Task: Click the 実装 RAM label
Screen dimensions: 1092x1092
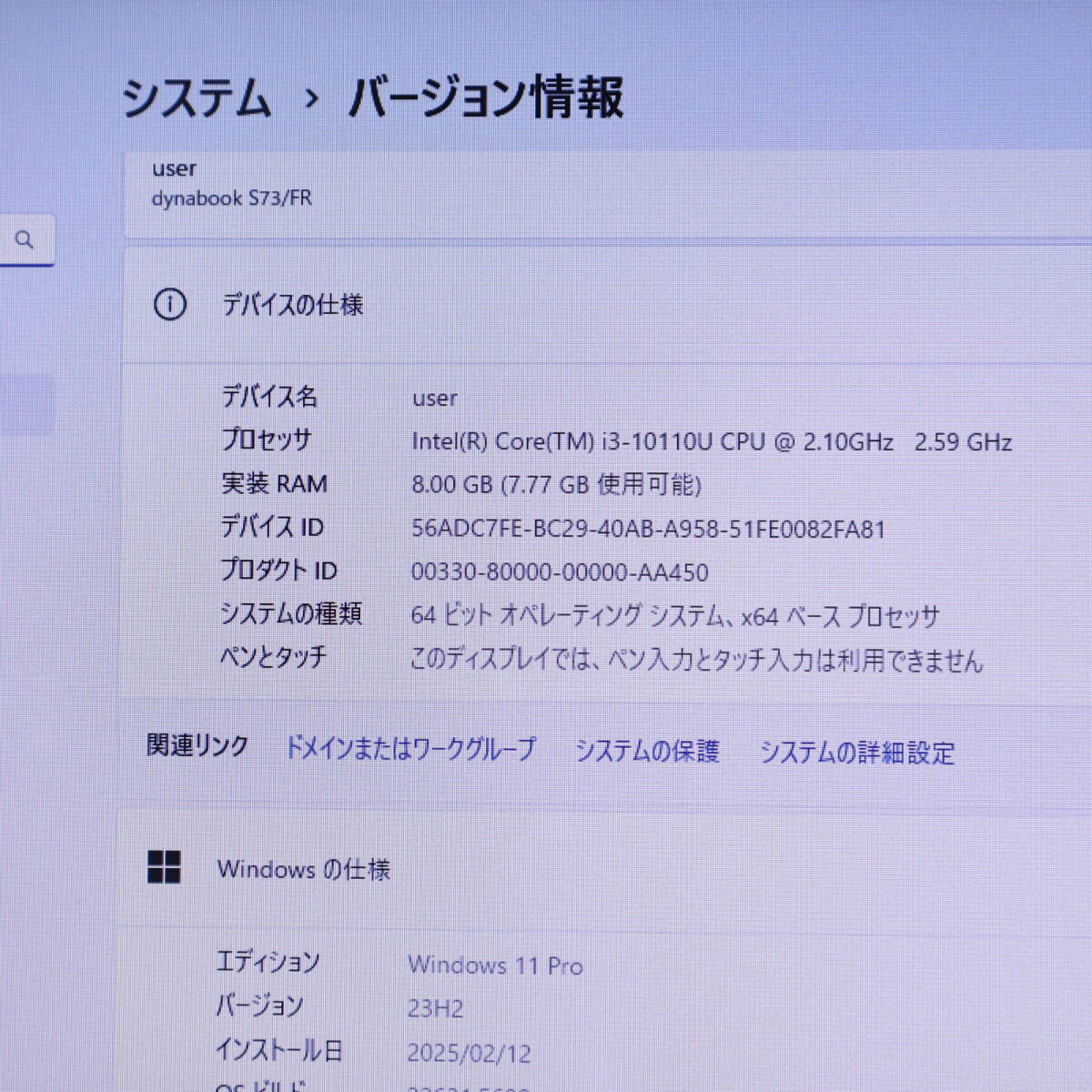Action: click(274, 483)
